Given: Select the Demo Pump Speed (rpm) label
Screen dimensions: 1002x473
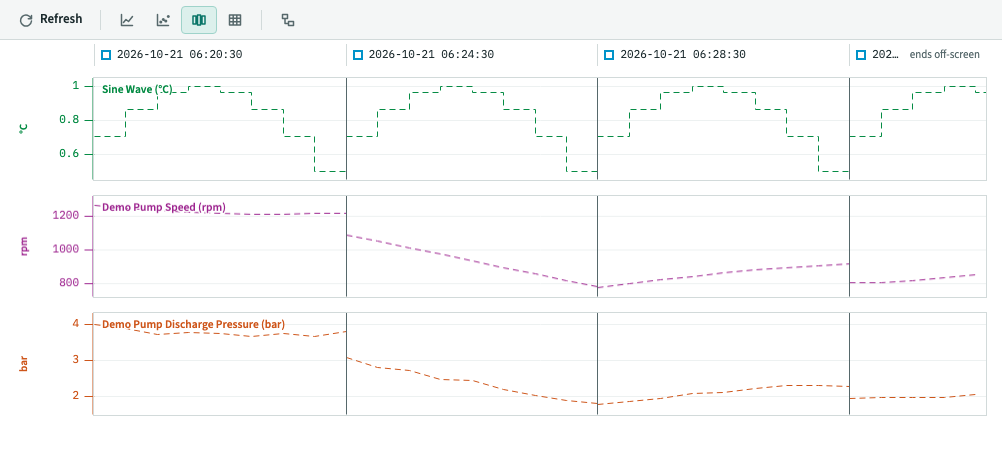Looking at the screenshot, I should [x=164, y=207].
